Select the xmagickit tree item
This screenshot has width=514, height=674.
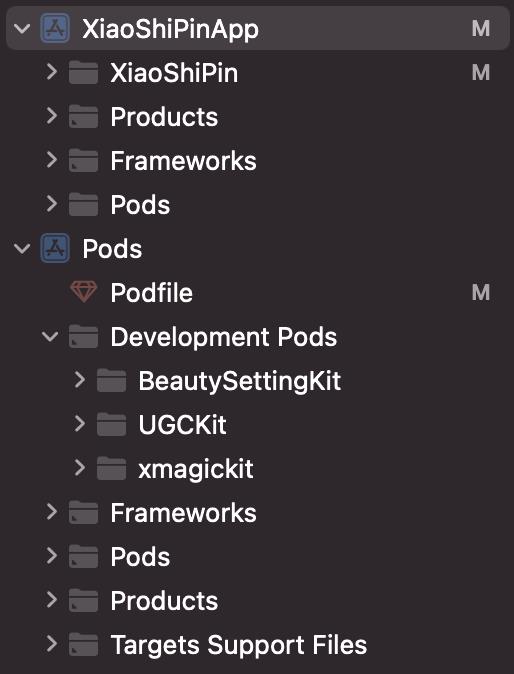click(257, 469)
